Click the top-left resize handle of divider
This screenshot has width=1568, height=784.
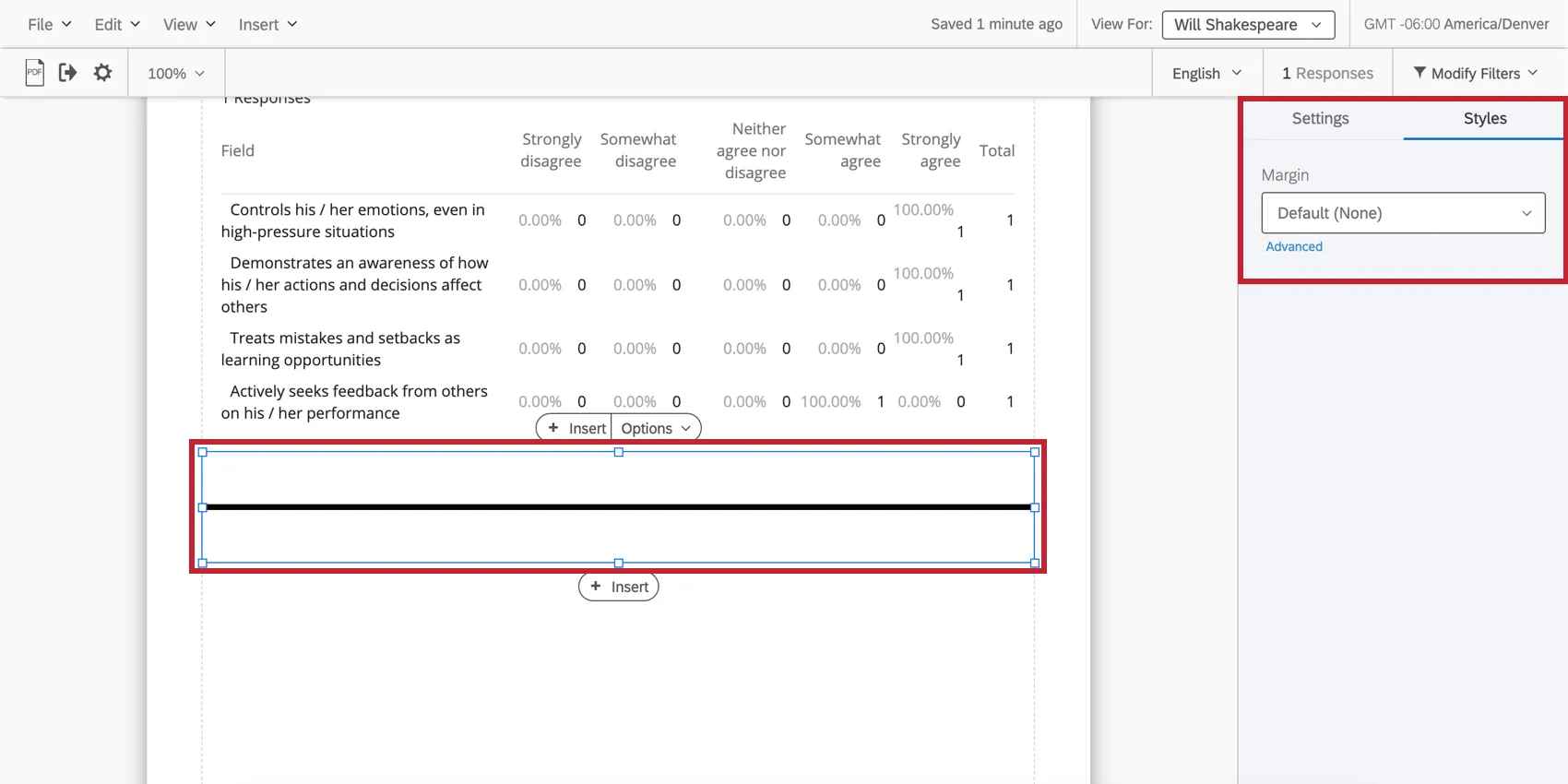pos(203,452)
